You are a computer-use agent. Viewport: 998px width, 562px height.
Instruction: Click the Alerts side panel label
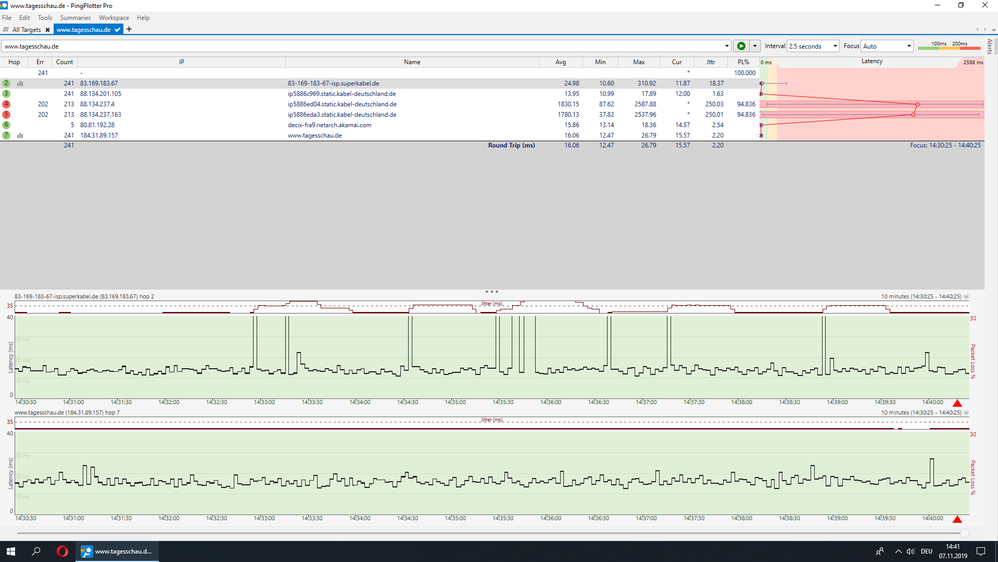tap(990, 46)
